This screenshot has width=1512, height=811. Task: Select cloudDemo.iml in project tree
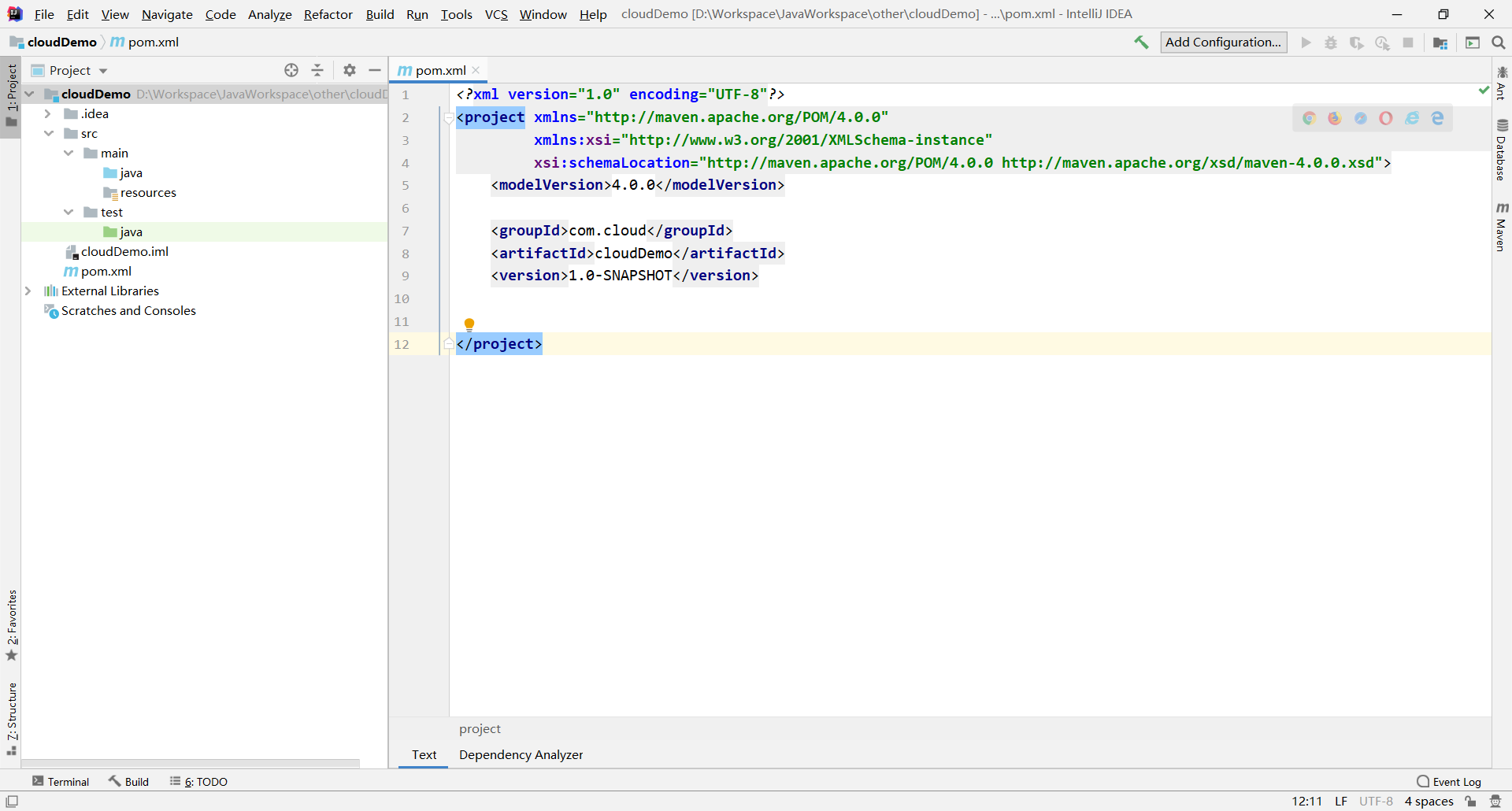(x=124, y=251)
